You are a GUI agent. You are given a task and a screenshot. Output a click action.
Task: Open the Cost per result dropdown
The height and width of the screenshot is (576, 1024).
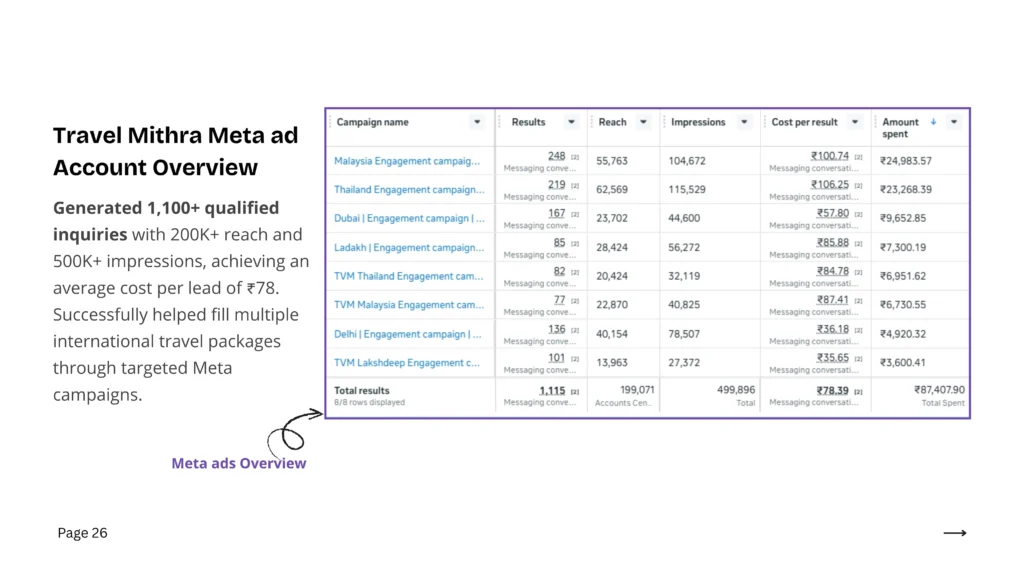(855, 122)
